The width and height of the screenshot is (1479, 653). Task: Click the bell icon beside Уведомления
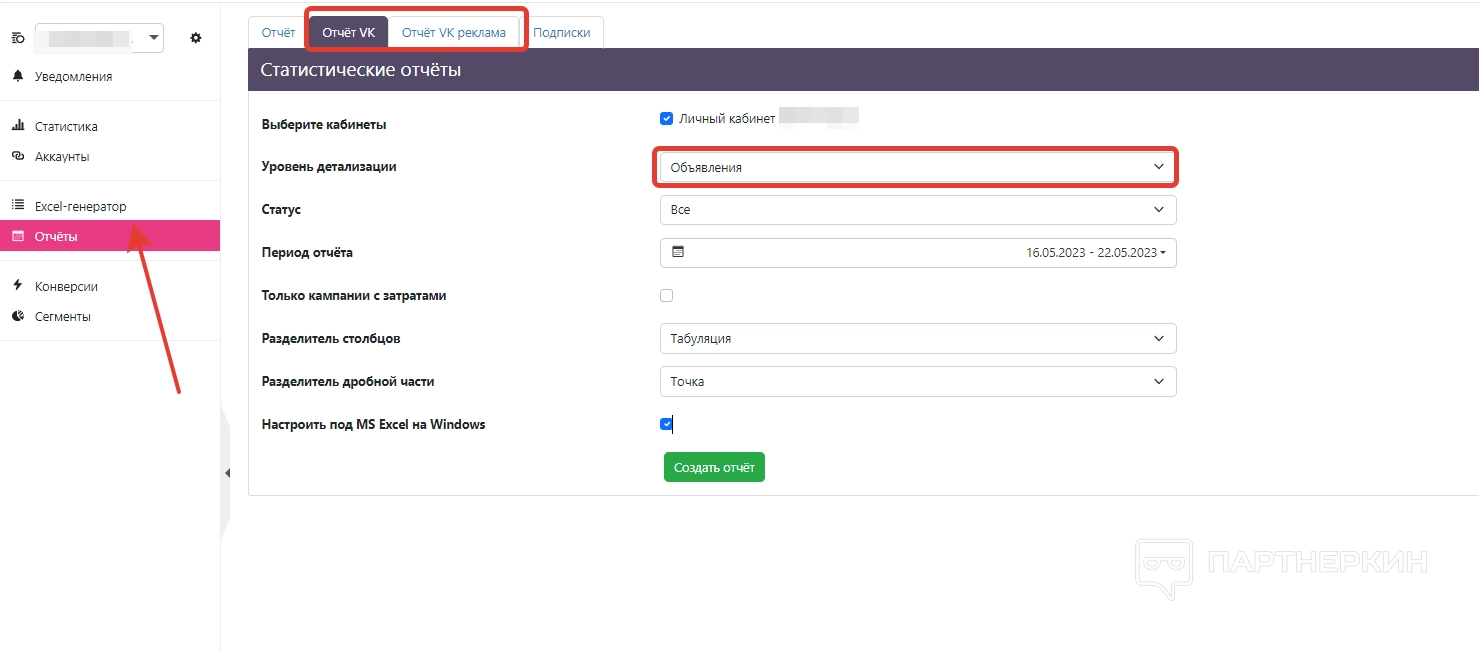point(18,76)
